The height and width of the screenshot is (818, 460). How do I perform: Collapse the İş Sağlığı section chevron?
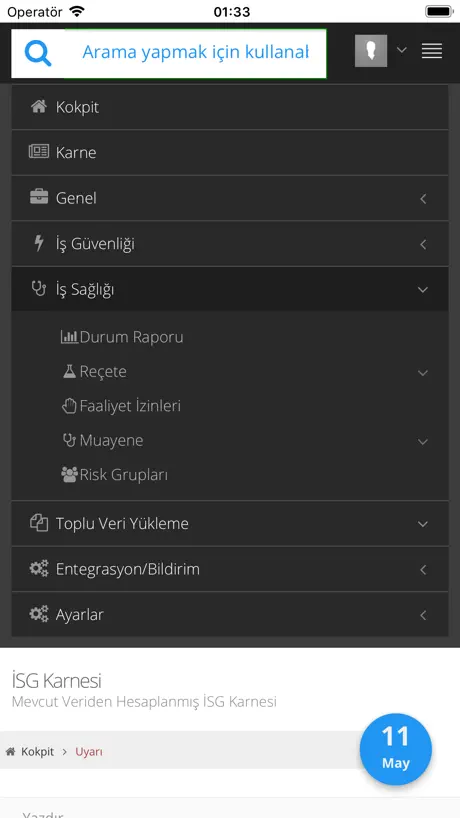tap(423, 290)
